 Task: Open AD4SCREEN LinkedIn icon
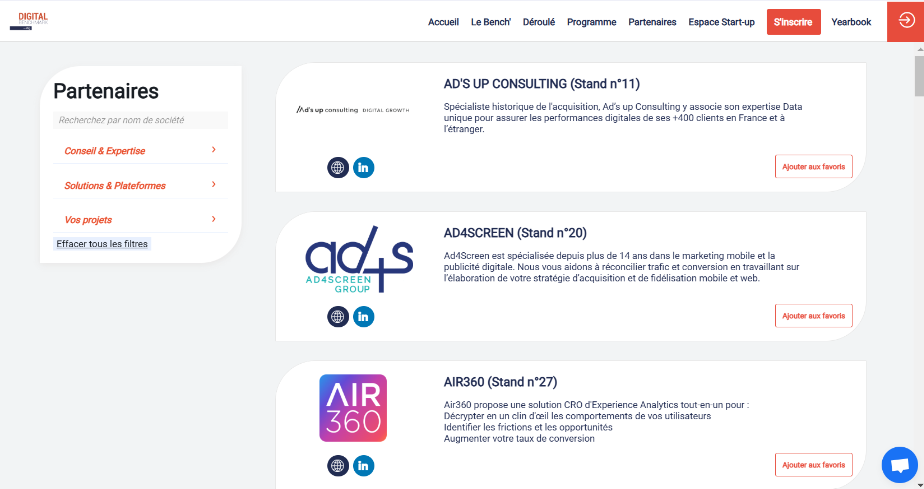pos(364,316)
